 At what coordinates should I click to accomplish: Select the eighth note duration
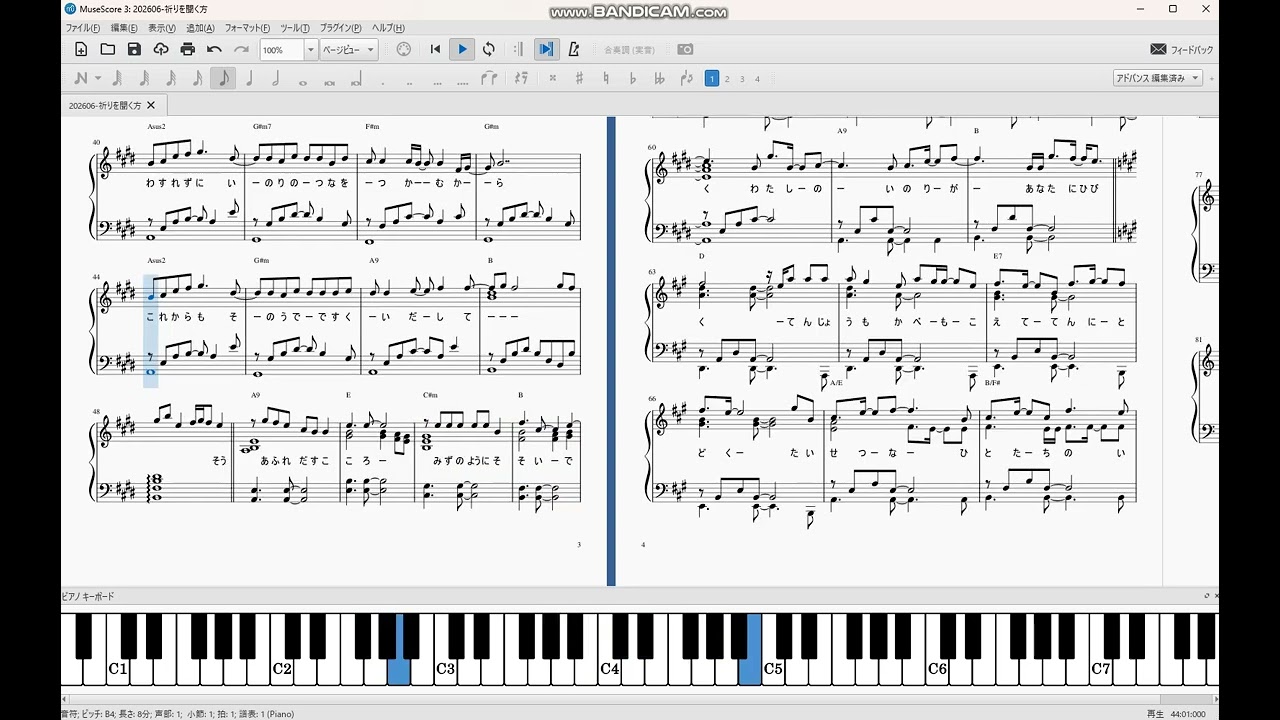223,78
